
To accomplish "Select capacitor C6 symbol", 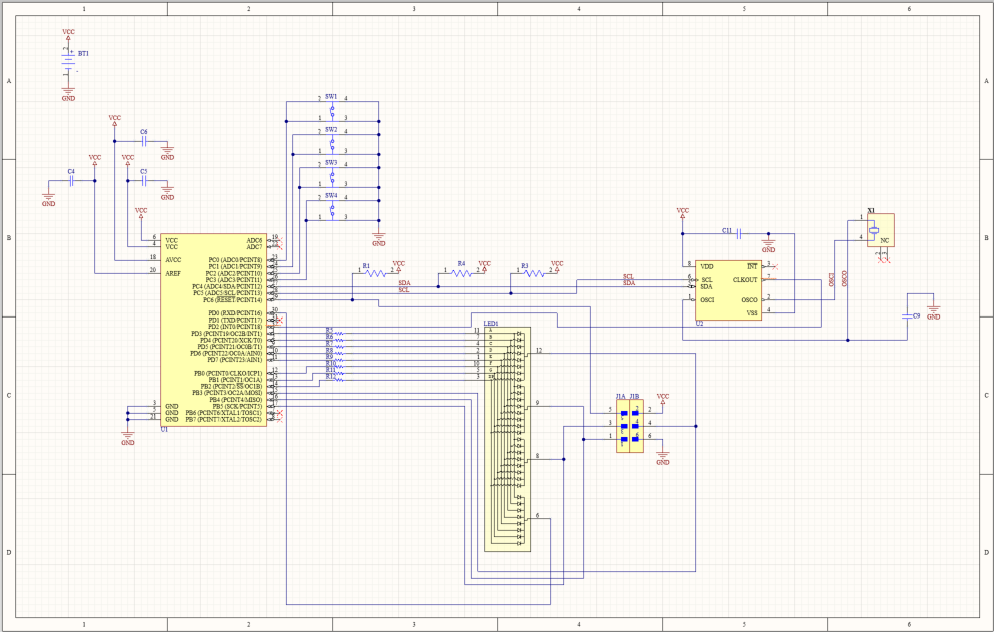I will pos(144,142).
